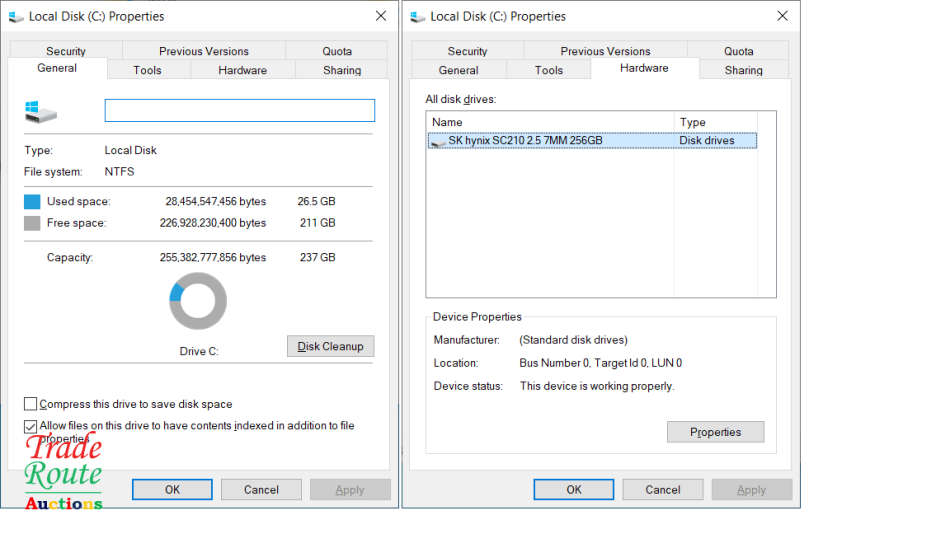Uncheck Allow files on this drive indexed
This screenshot has width=950, height=534.
point(31,426)
